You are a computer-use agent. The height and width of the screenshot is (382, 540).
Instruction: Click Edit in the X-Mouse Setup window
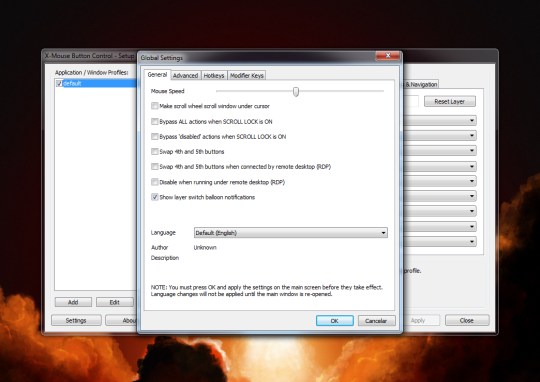click(x=114, y=302)
